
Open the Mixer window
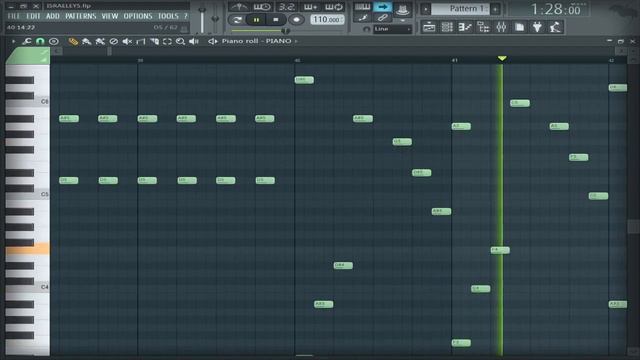[501, 27]
